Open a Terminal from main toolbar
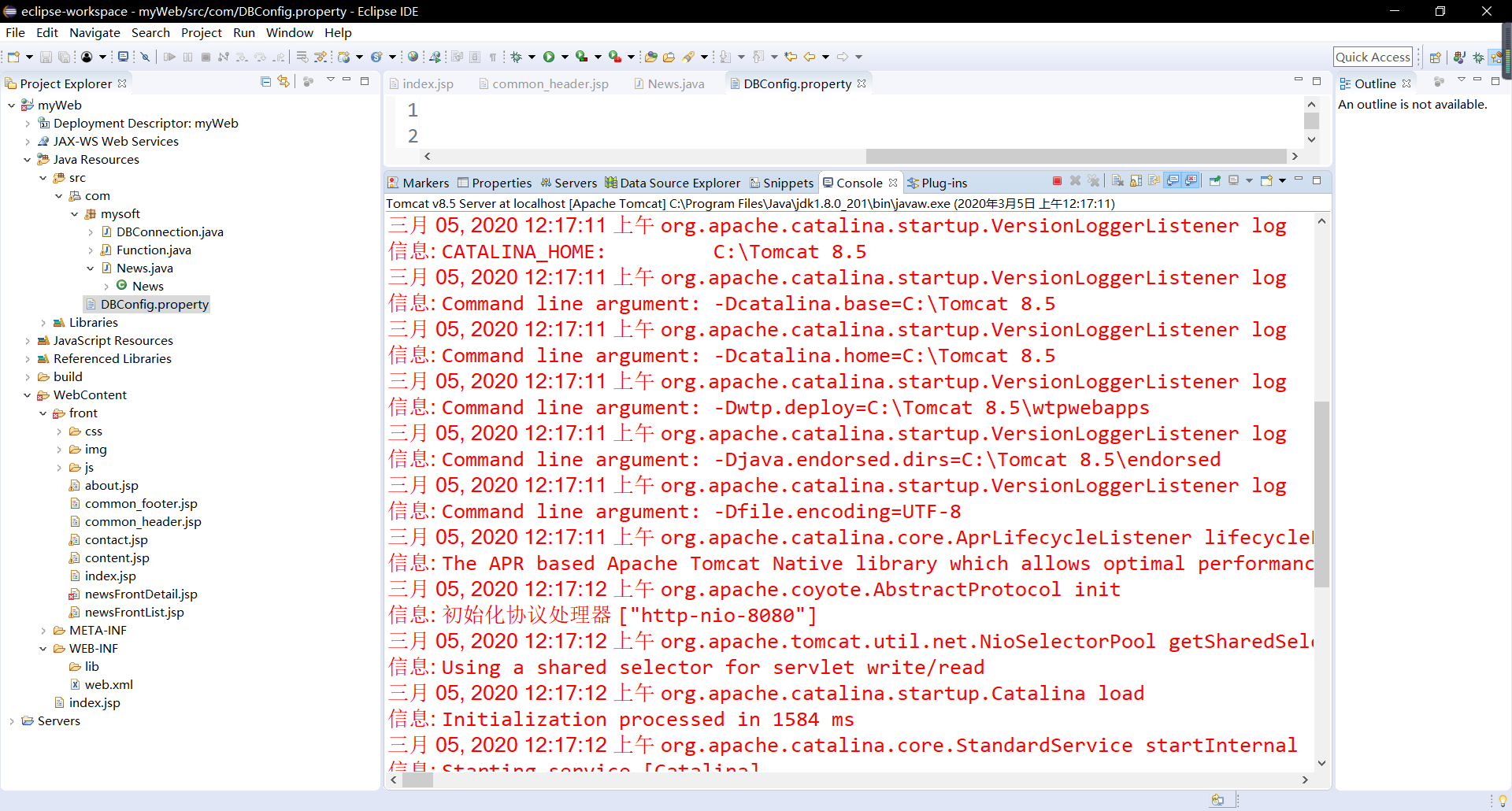This screenshot has height=811, width=1512. point(123,57)
